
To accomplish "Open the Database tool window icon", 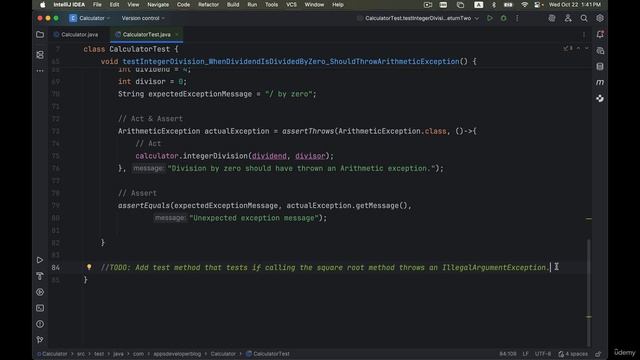I will click(x=600, y=67).
